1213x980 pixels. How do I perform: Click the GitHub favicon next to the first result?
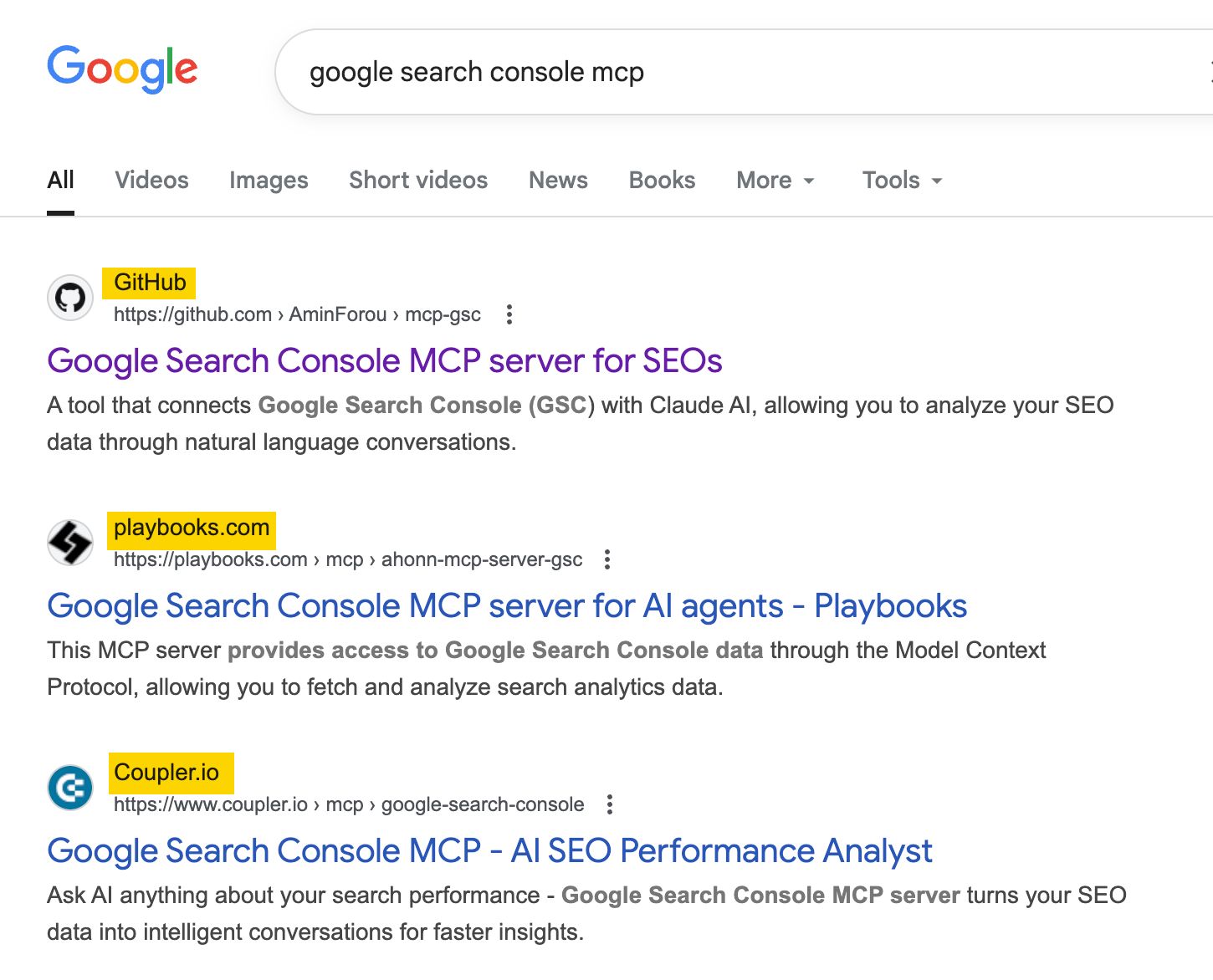click(x=70, y=297)
